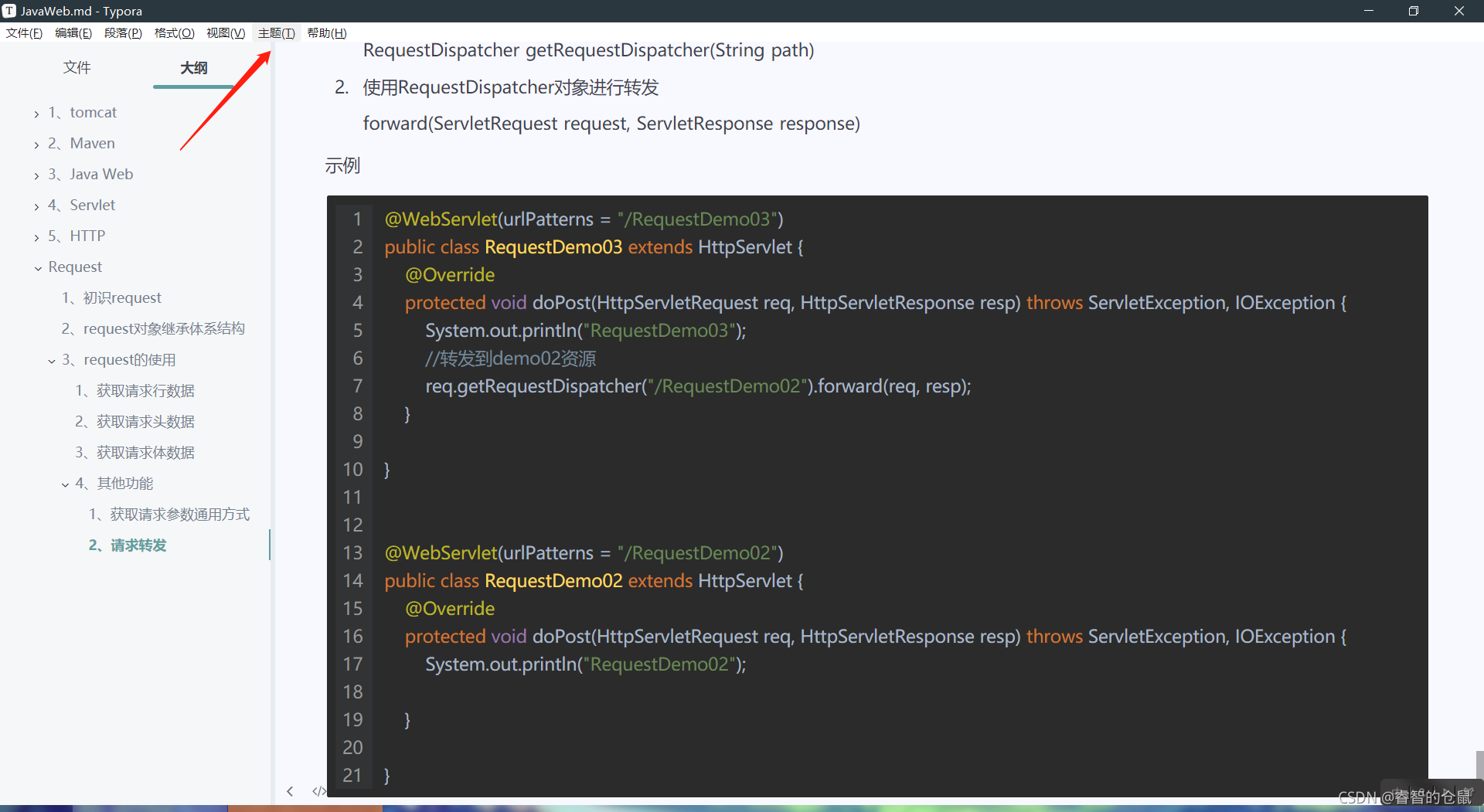Click the Typora app icon in title bar
Image resolution: width=1484 pixels, height=812 pixels.
click(x=9, y=11)
